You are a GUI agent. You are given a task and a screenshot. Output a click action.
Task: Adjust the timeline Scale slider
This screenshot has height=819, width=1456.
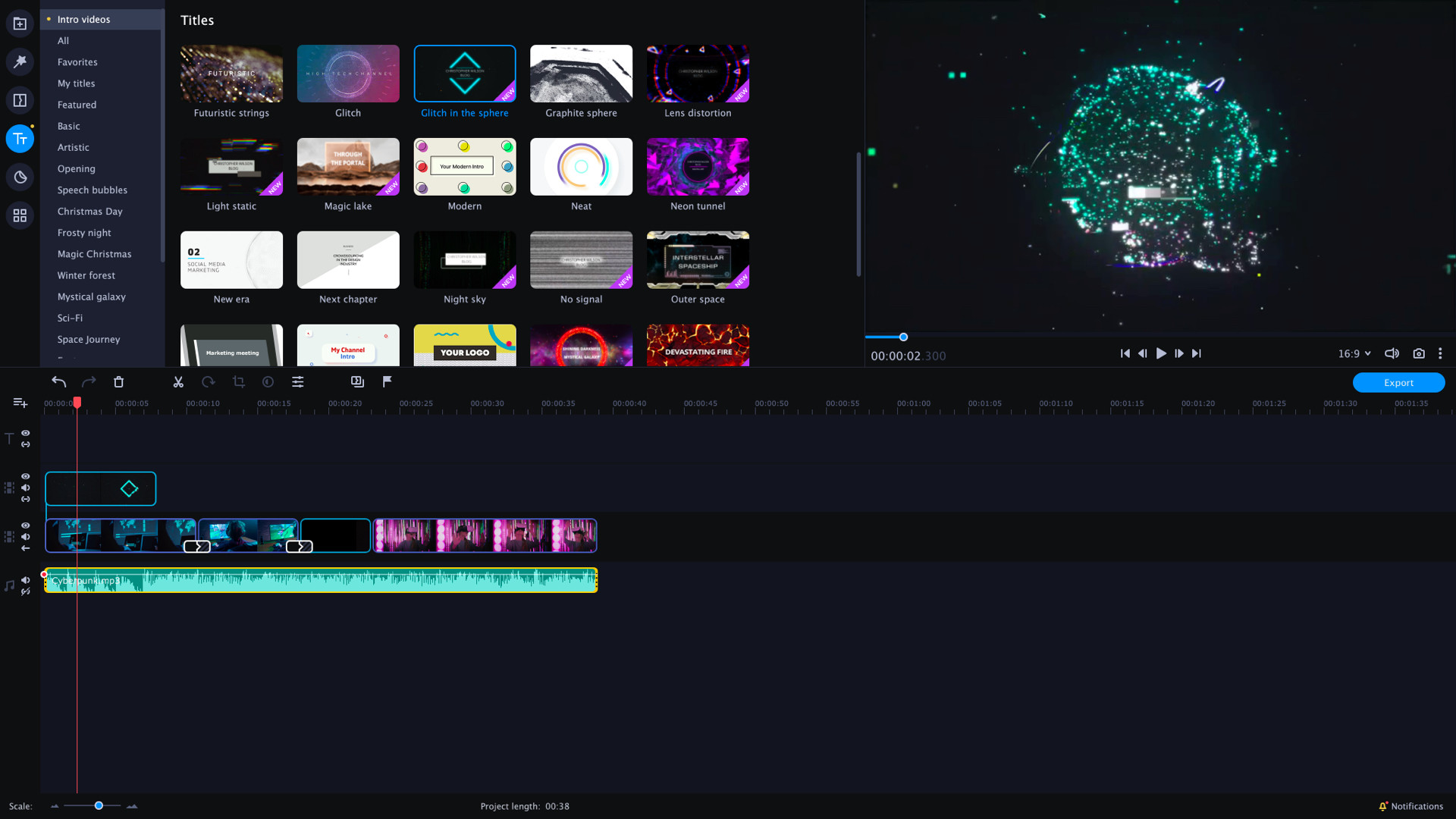point(98,806)
